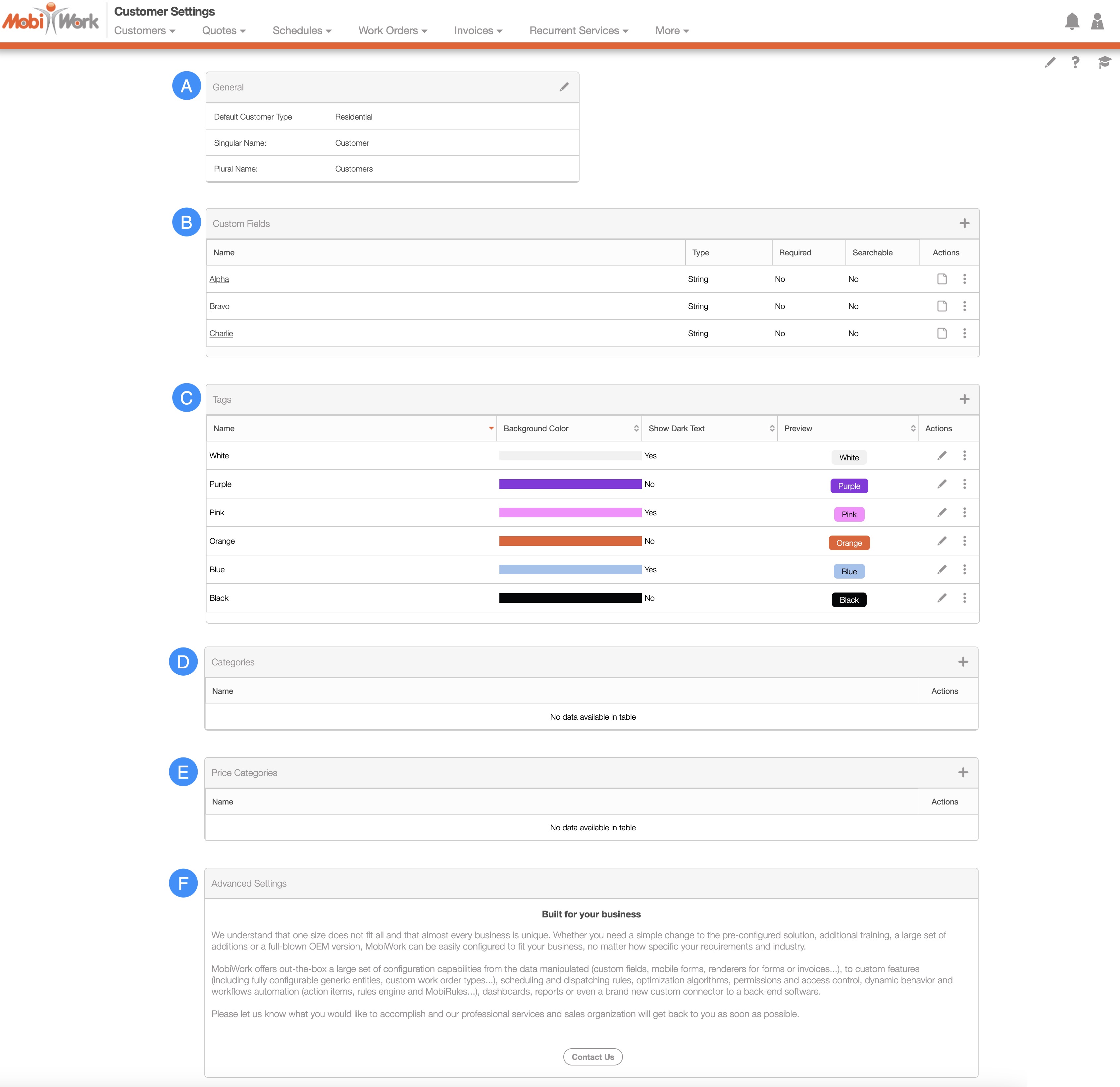Open the Work Orders dropdown
Viewport: 1120px width, 1087px height.
pos(392,31)
